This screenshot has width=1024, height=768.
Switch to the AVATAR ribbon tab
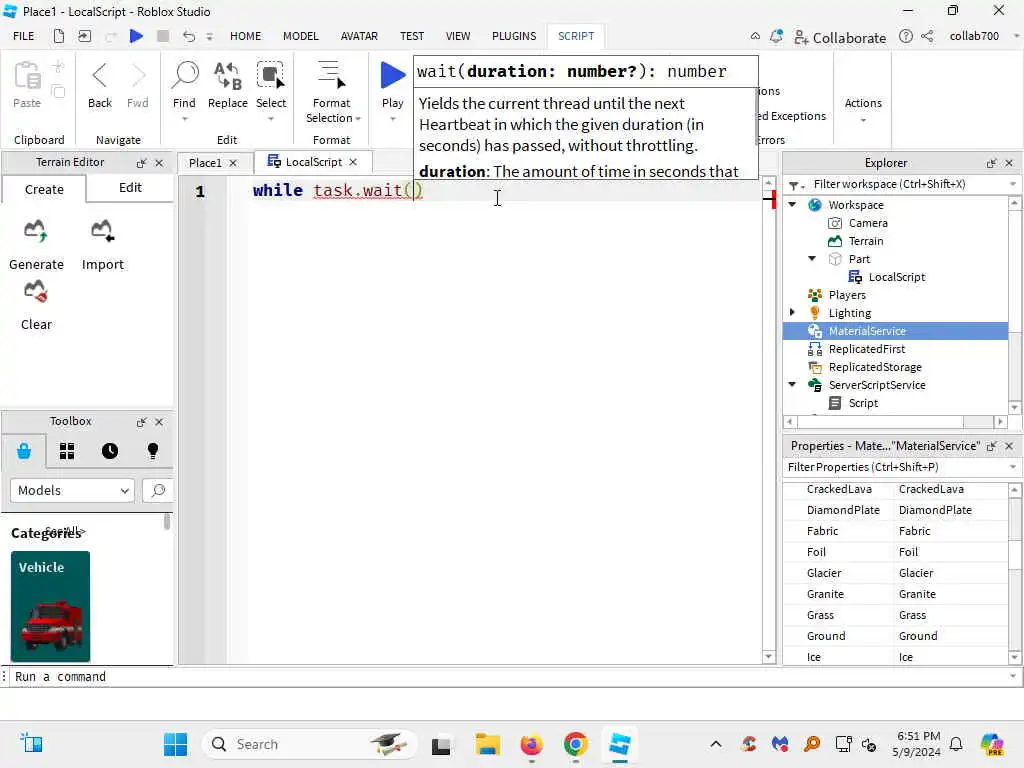359,36
